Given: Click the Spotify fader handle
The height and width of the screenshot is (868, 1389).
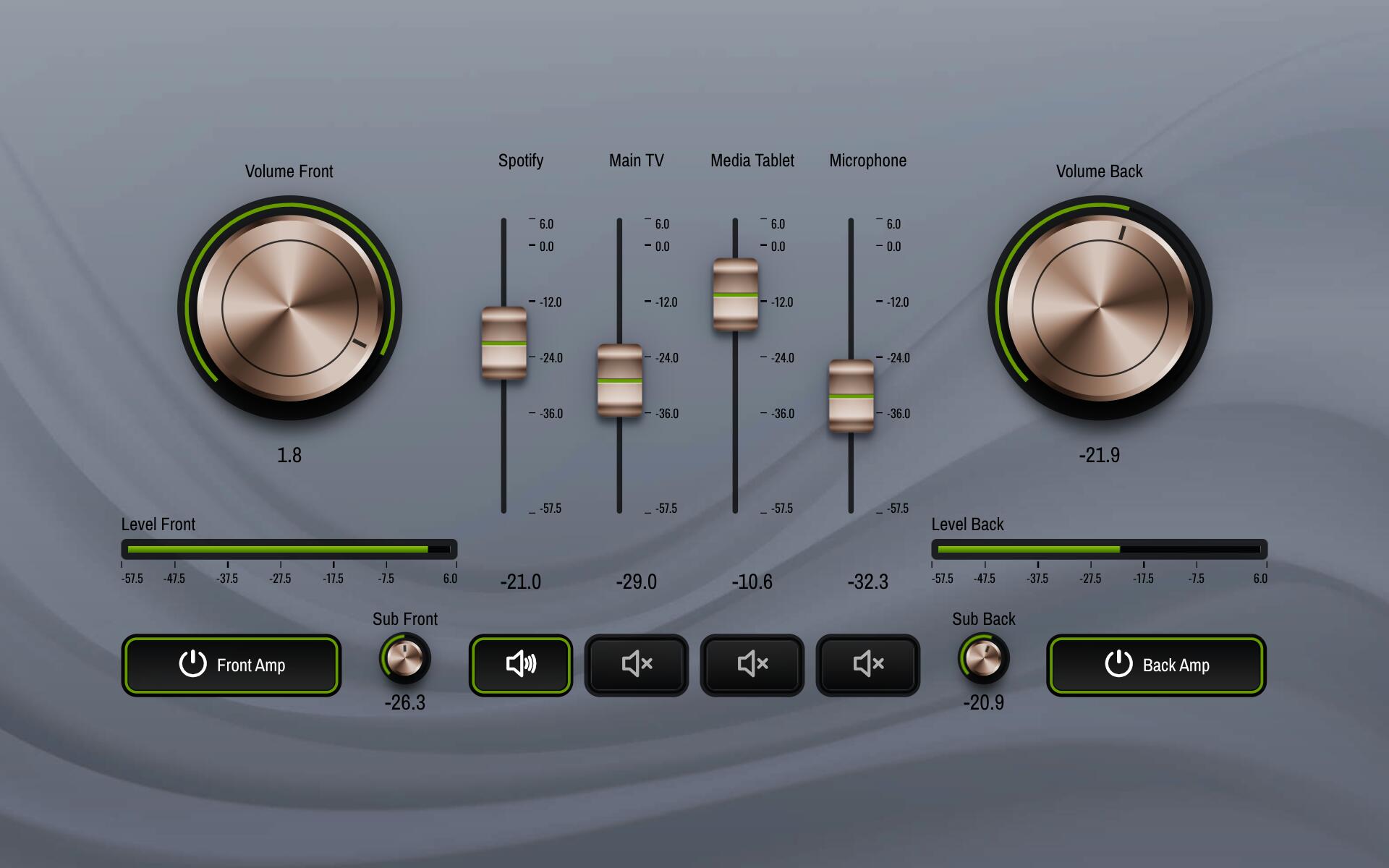Looking at the screenshot, I should coord(504,344).
